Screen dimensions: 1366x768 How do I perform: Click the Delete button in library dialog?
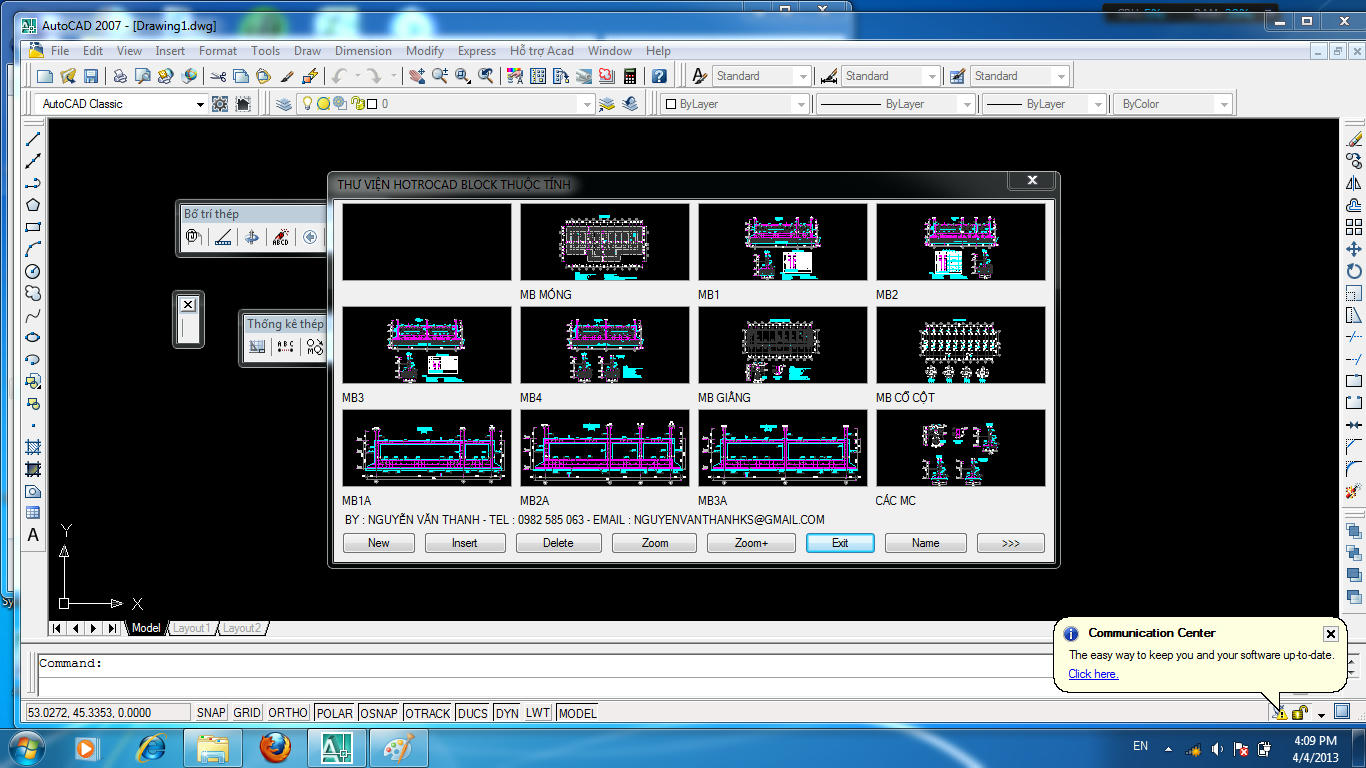click(558, 543)
